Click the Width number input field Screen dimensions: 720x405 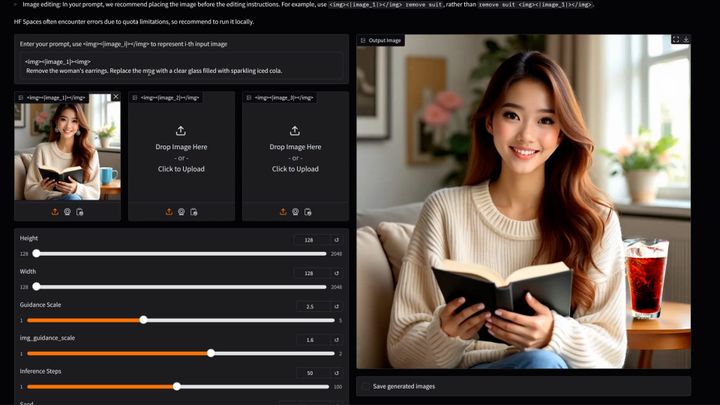click(x=312, y=273)
